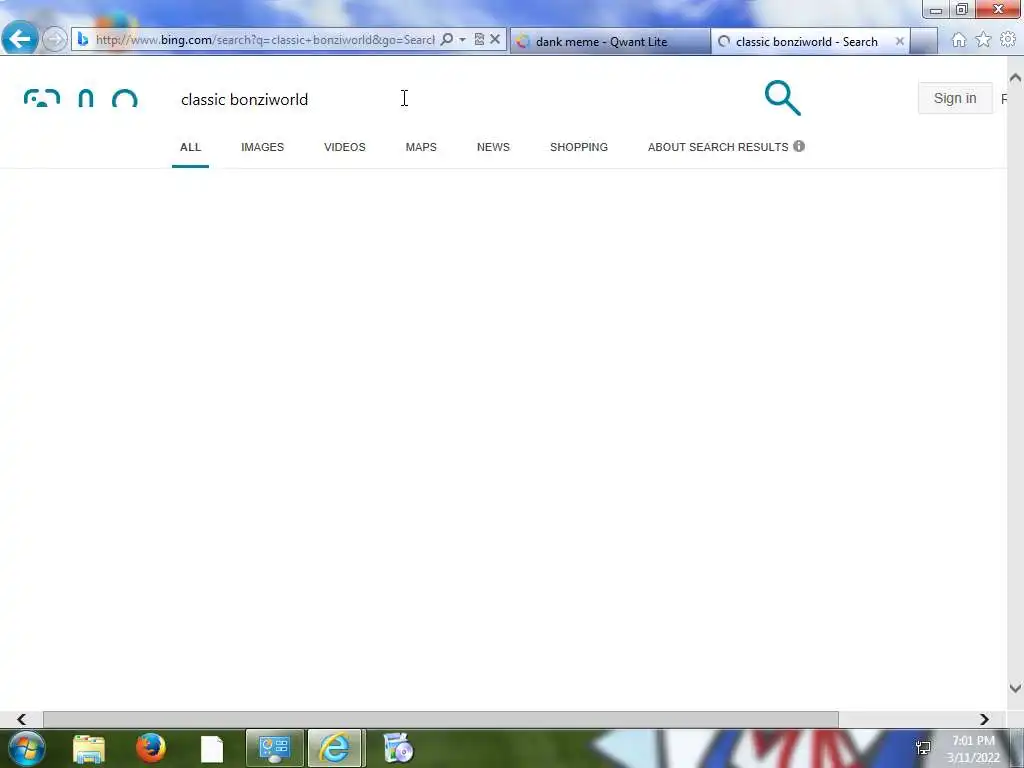The height and width of the screenshot is (768, 1024).
Task: Click the Bing logo on the page
Action: (81, 98)
